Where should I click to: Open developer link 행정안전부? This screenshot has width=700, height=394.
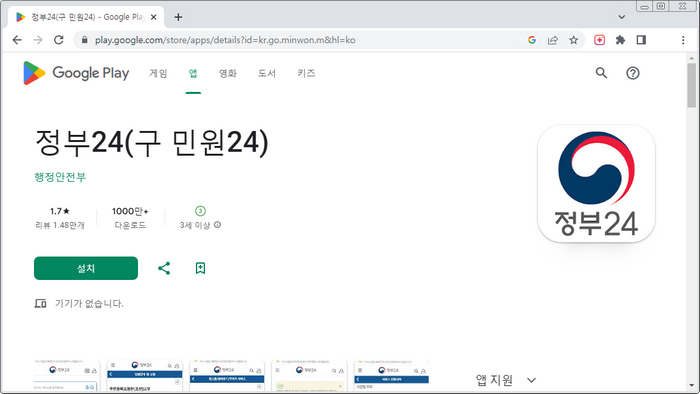(60, 177)
